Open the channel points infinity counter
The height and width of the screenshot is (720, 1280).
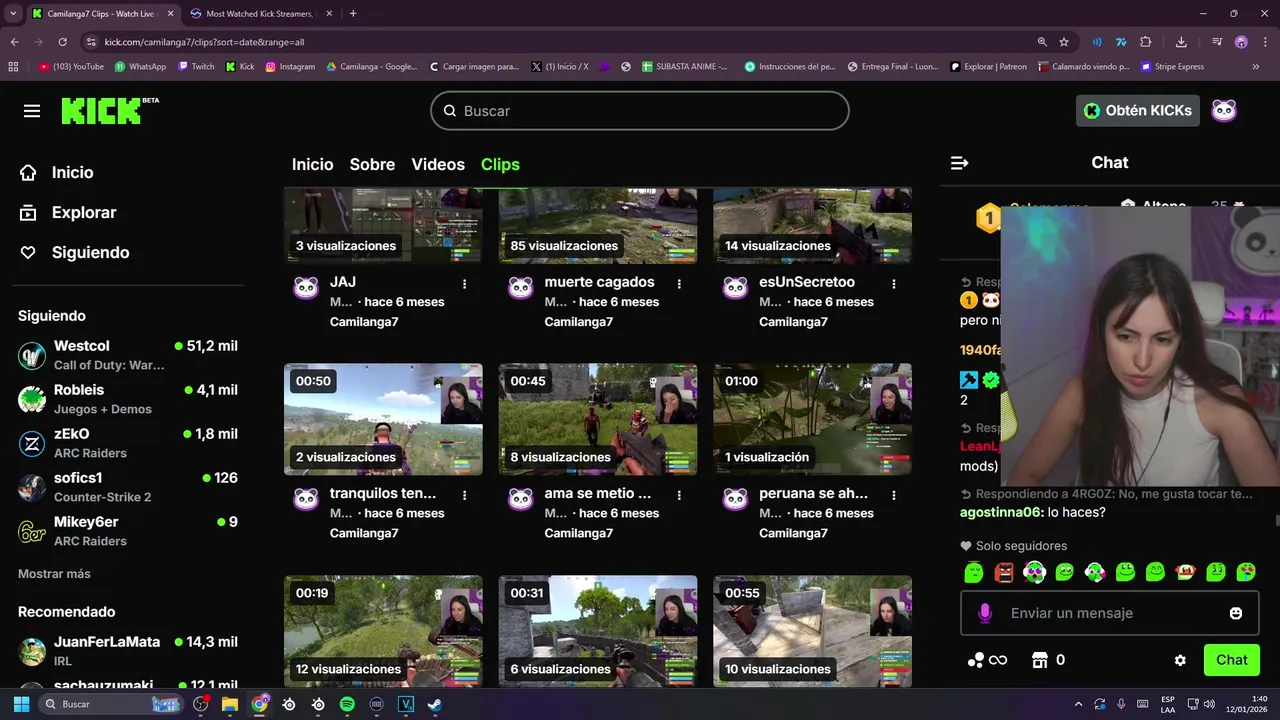(x=987, y=660)
